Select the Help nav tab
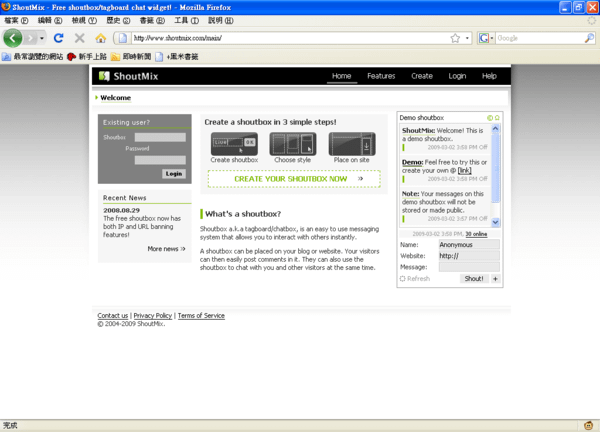600x432 pixels. (x=489, y=76)
